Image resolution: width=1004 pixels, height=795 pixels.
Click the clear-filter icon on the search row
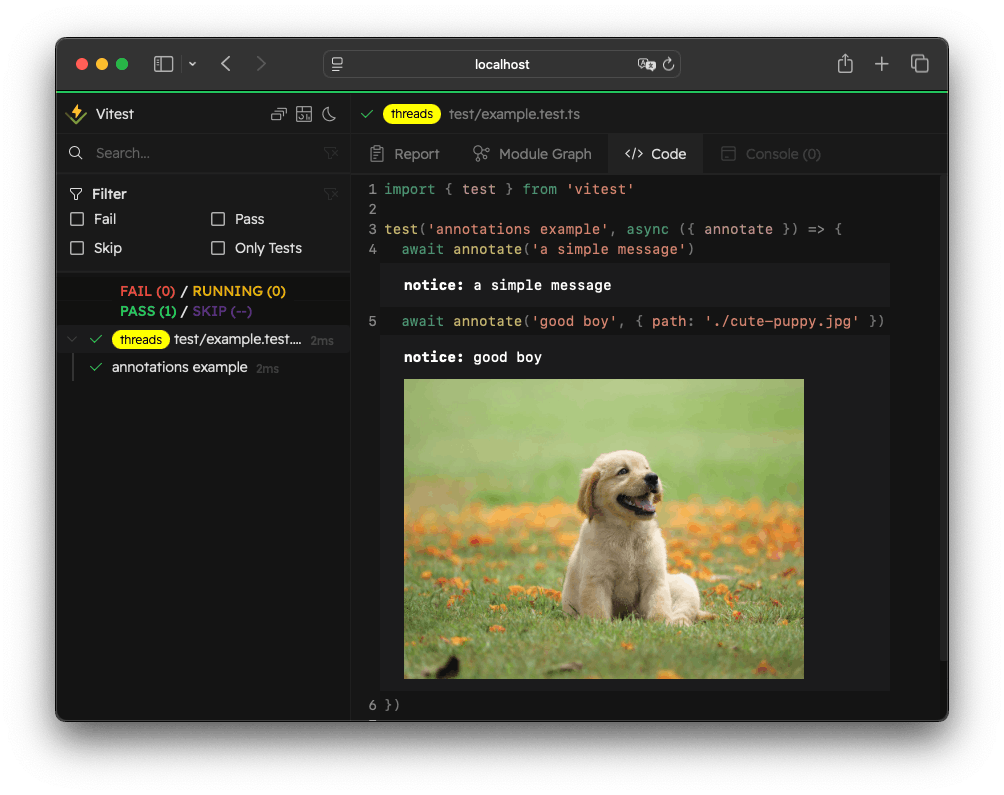(331, 153)
